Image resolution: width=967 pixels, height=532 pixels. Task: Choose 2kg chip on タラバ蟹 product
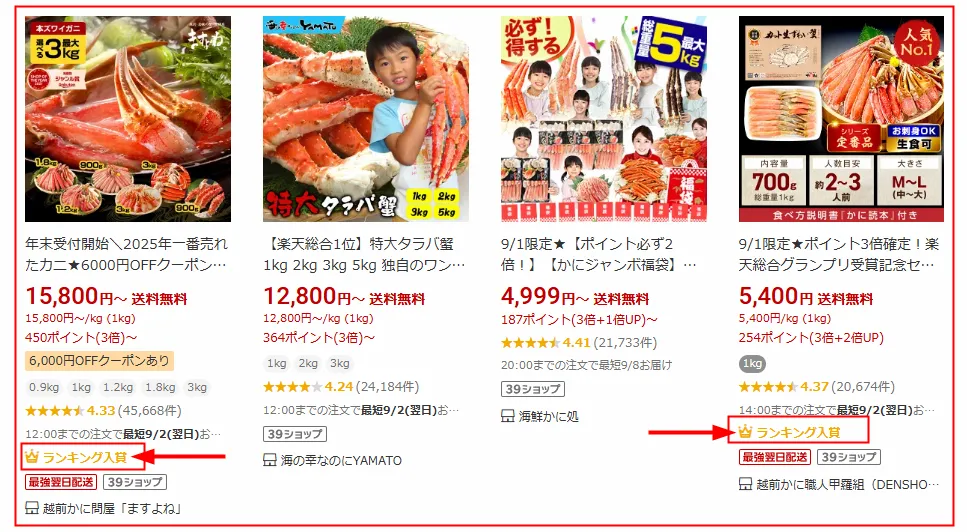(308, 363)
